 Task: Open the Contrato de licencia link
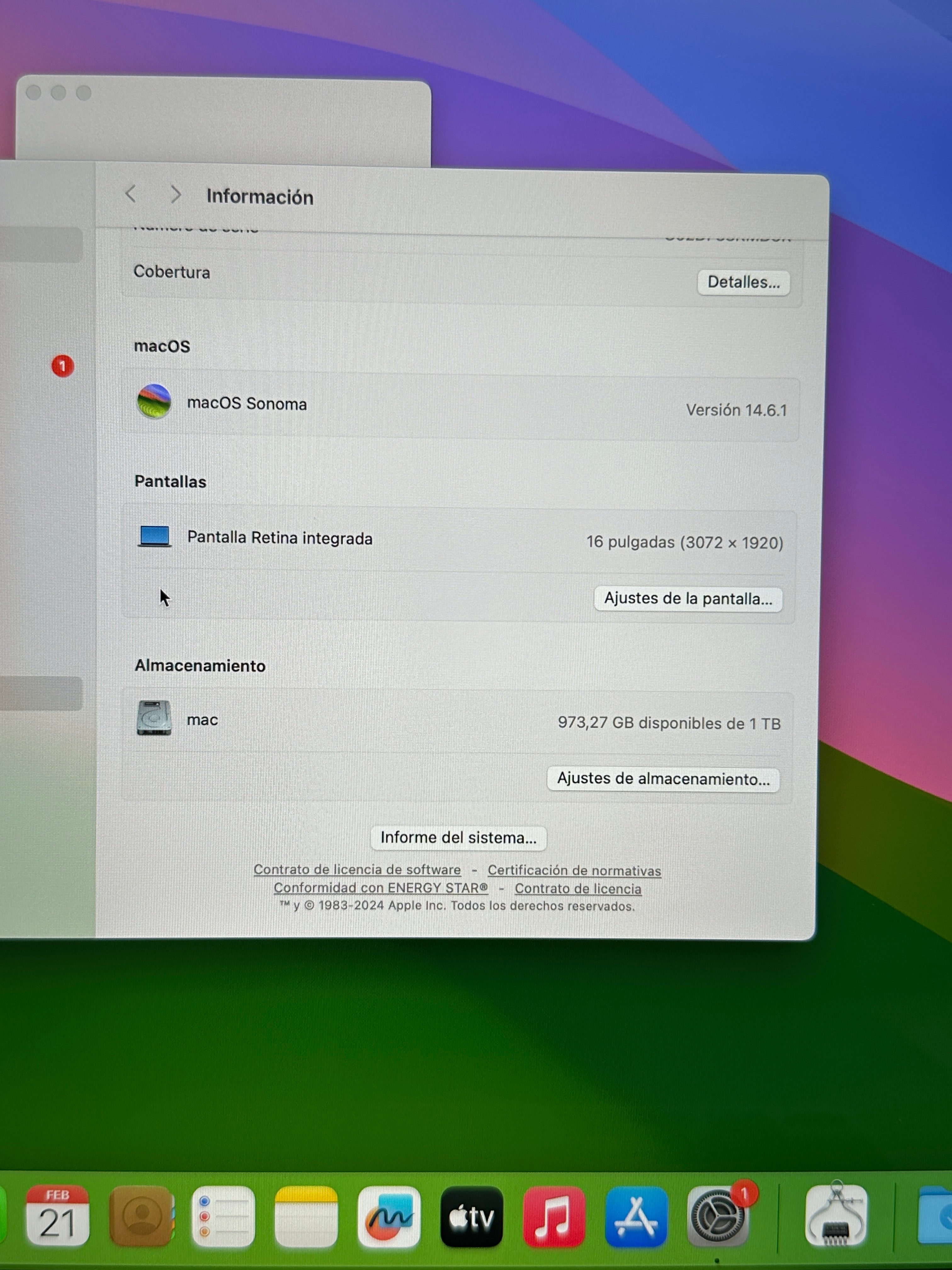[x=578, y=888]
